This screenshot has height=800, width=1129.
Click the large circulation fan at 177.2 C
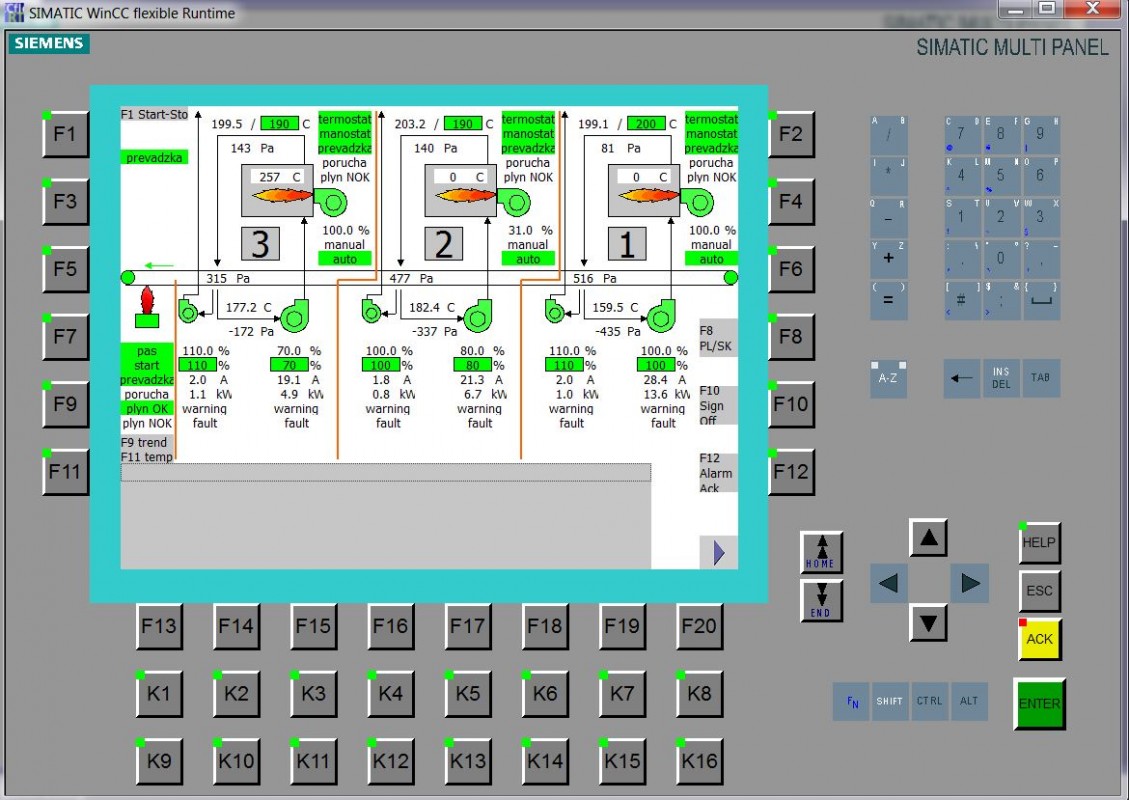pos(294,317)
